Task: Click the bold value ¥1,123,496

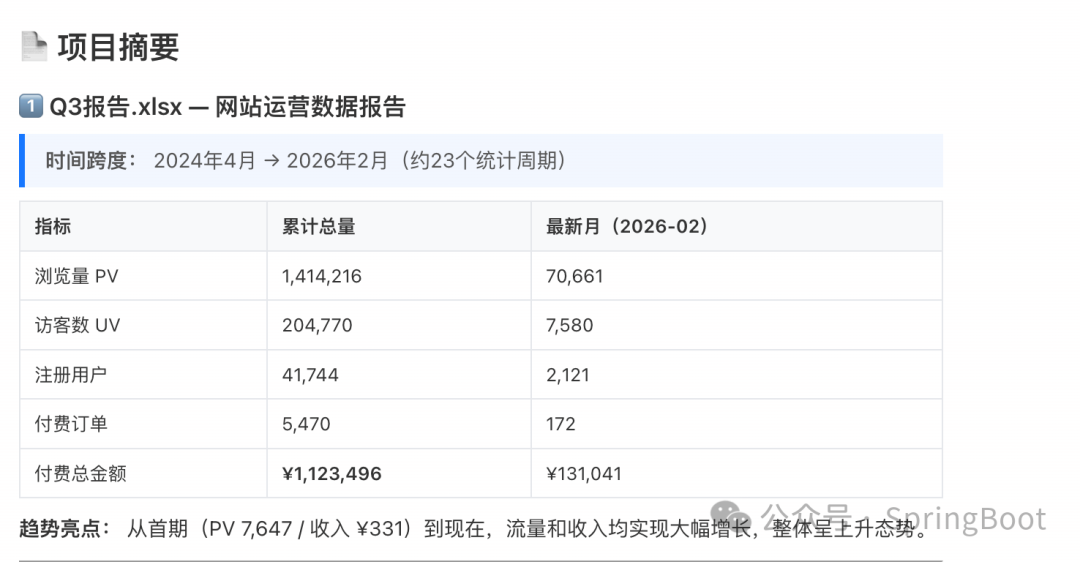Action: 331,473
